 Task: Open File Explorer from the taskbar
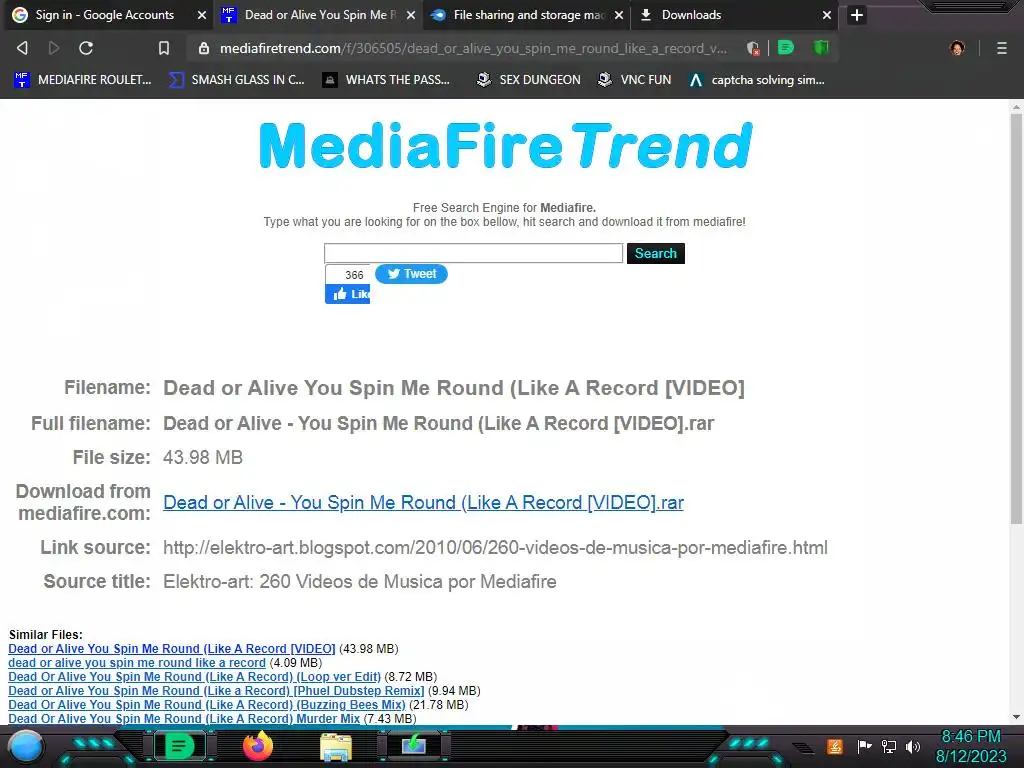[x=336, y=746]
